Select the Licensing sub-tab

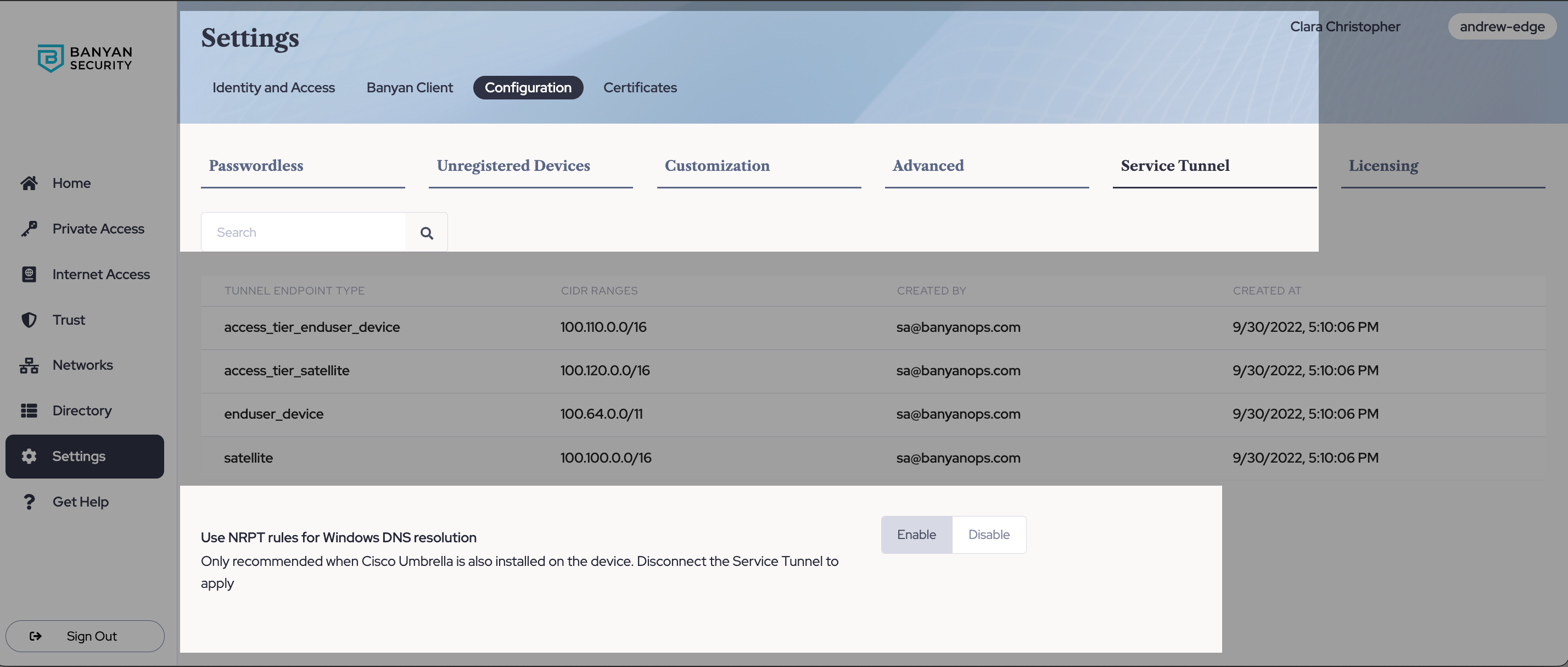click(x=1383, y=166)
